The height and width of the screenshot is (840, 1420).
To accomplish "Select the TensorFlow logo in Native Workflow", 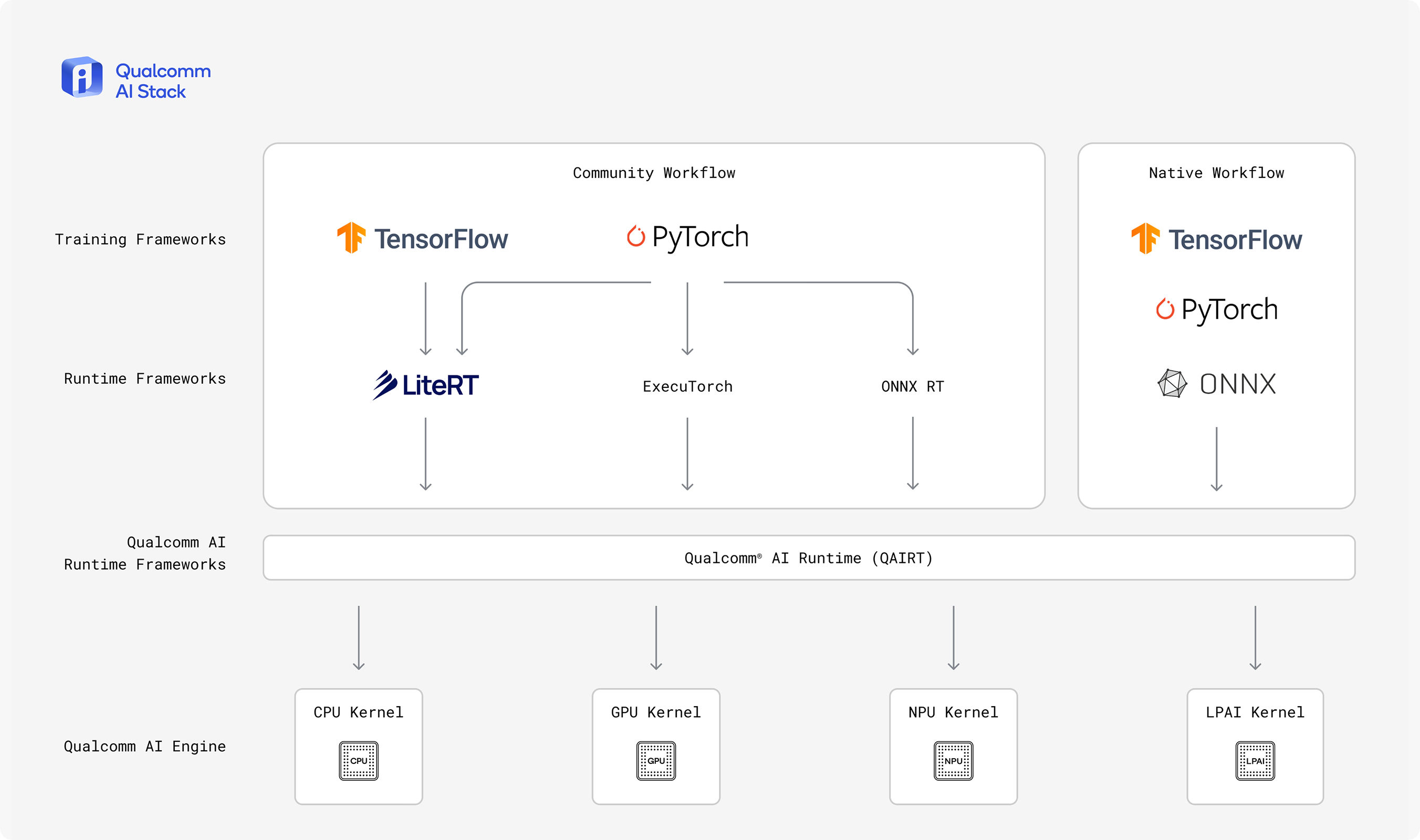I will coord(1216,239).
